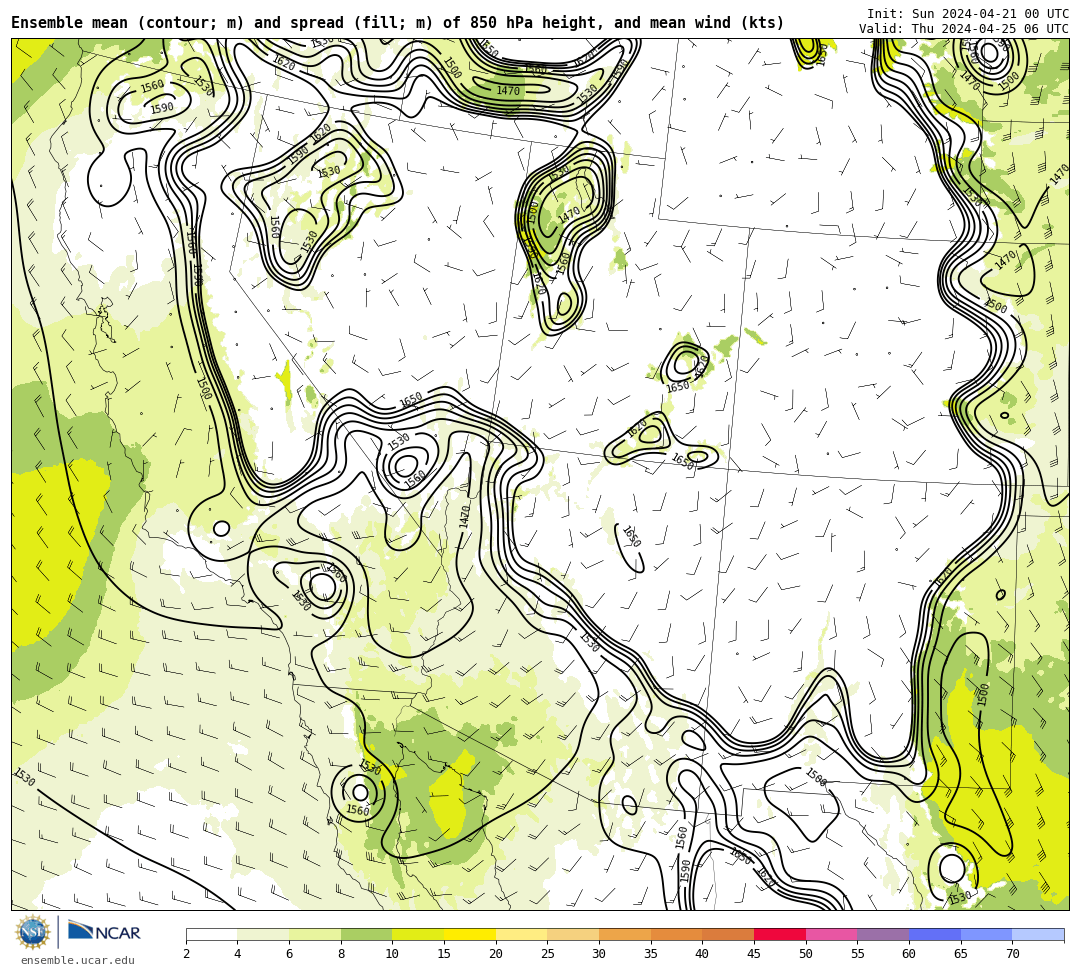Click the 1590 contour label in the upper left
Viewport: 1080px width, 973px height.
[162, 108]
